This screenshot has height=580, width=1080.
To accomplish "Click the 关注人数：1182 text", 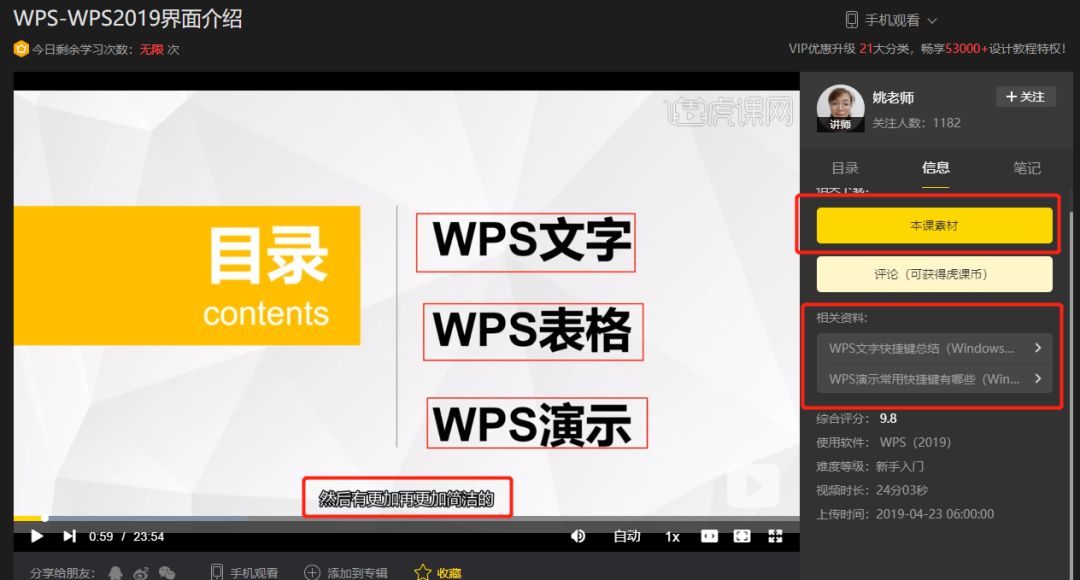I will pos(916,123).
